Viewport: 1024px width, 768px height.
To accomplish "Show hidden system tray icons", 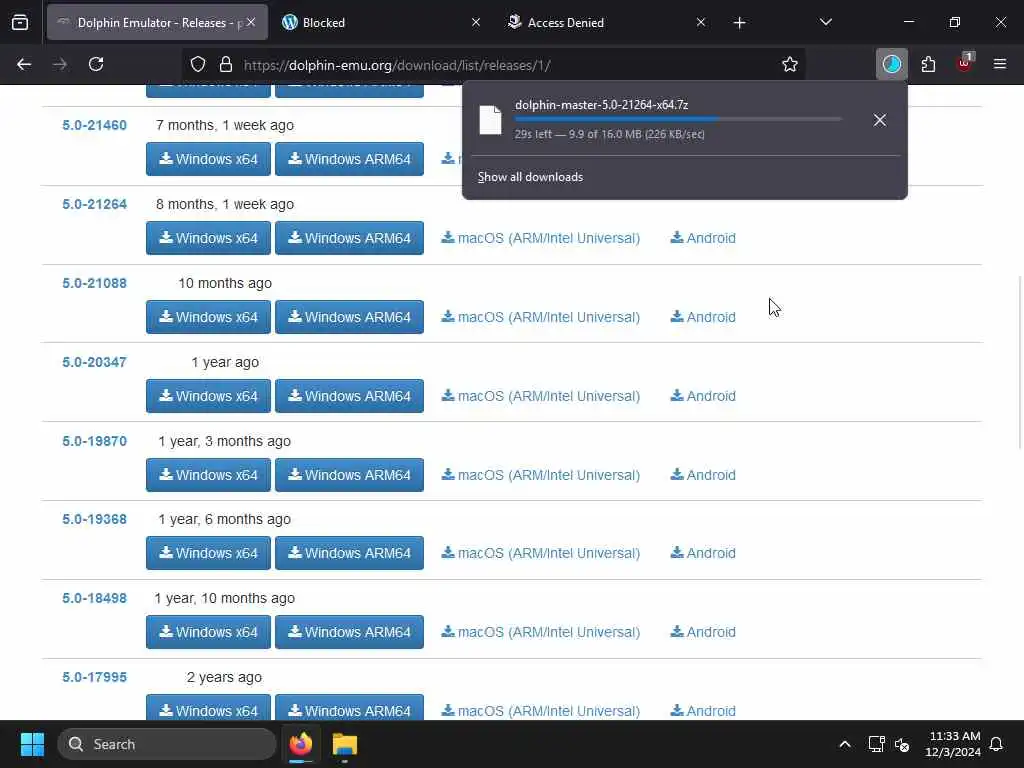I will 844,744.
